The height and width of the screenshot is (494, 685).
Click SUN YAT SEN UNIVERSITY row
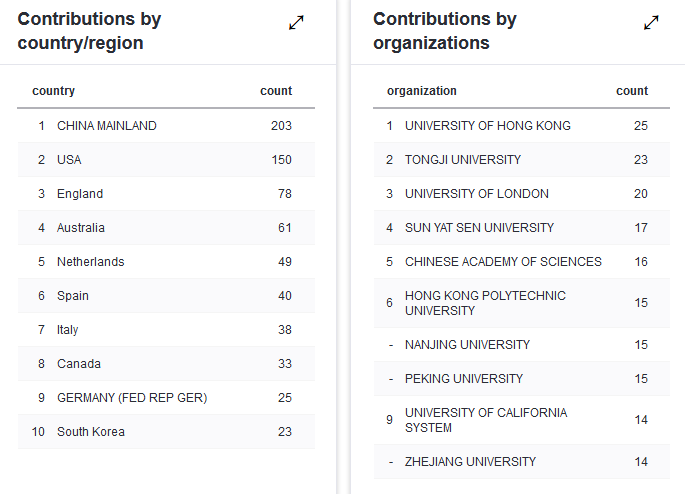click(479, 228)
